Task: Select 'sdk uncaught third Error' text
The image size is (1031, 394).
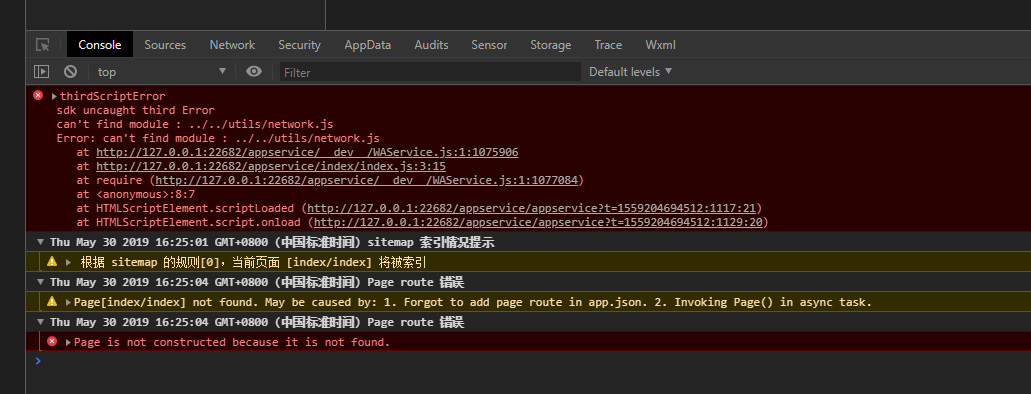Action: click(135, 110)
